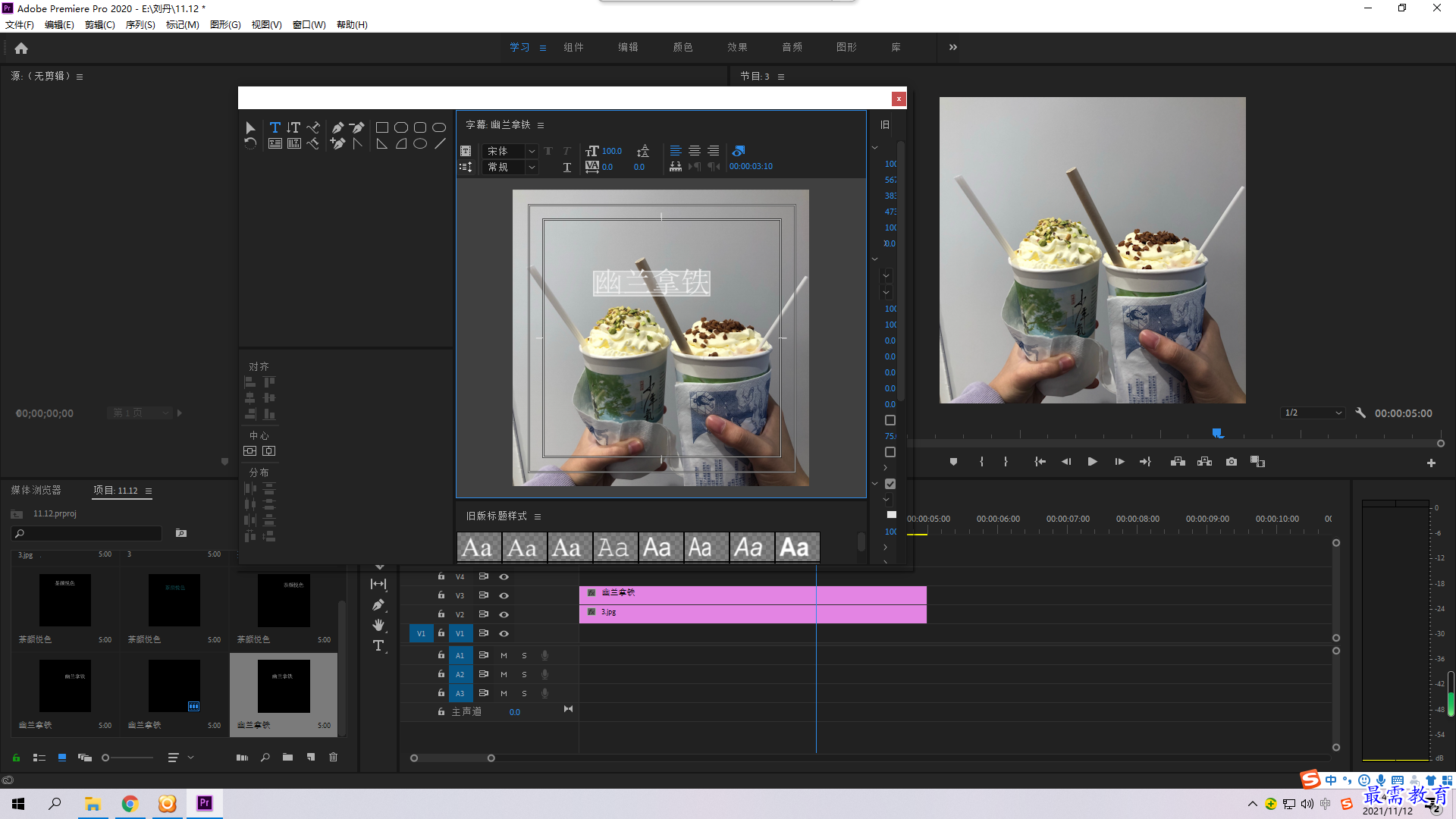The width and height of the screenshot is (1456, 819).
Task: Select the timeline Pen tool
Action: 378,605
